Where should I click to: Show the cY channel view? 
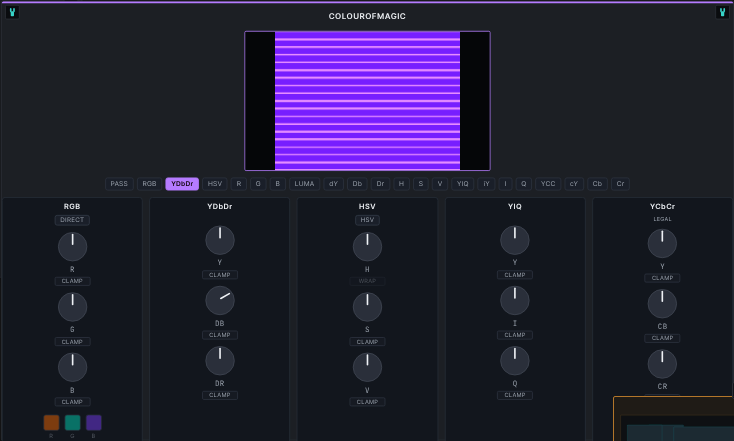[573, 184]
